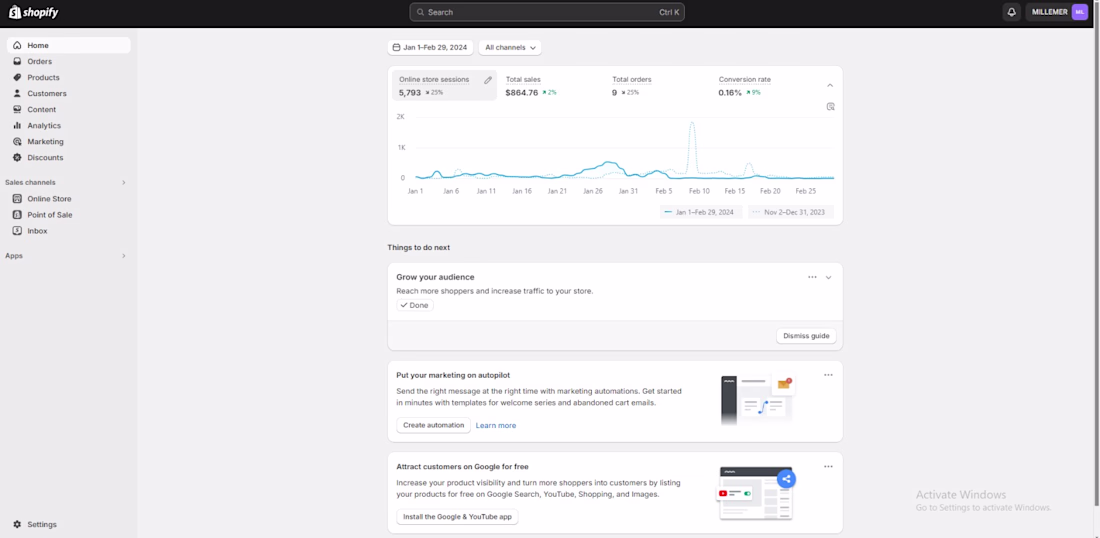The image size is (1100, 538).
Task: Open Customers in the sidebar
Action: click(46, 93)
